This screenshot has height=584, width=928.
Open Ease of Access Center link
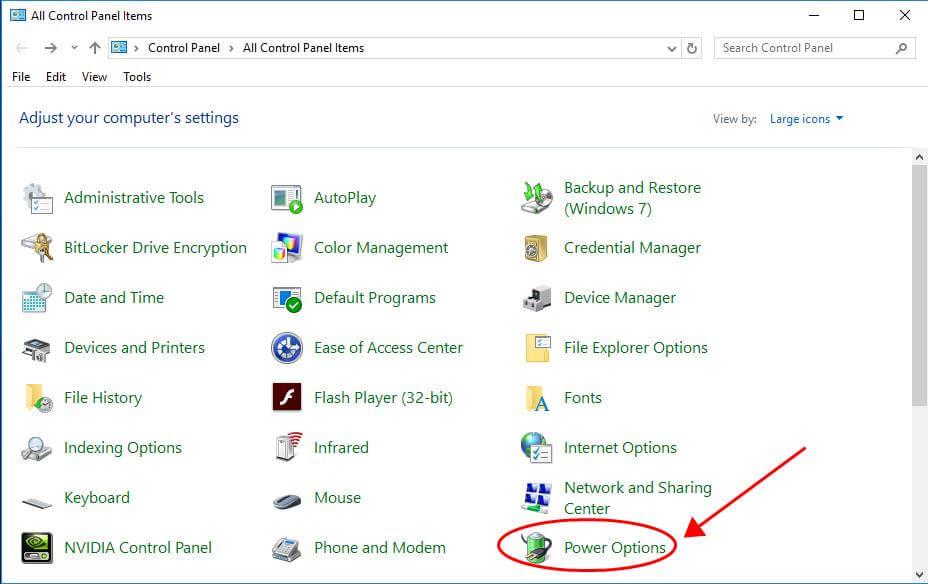388,348
